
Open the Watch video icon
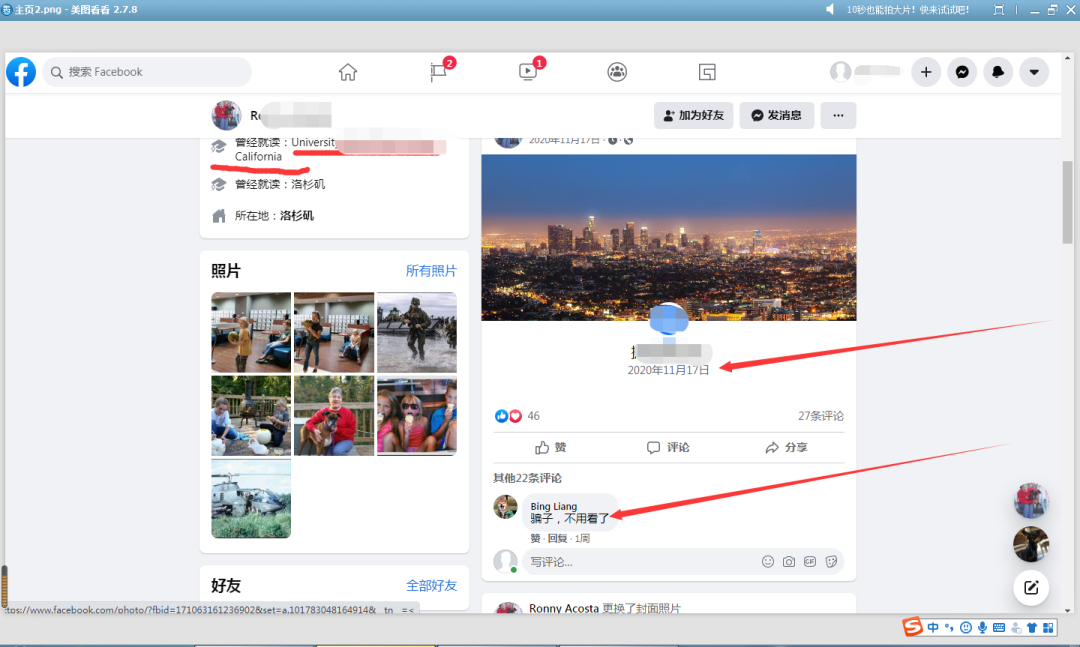(528, 72)
